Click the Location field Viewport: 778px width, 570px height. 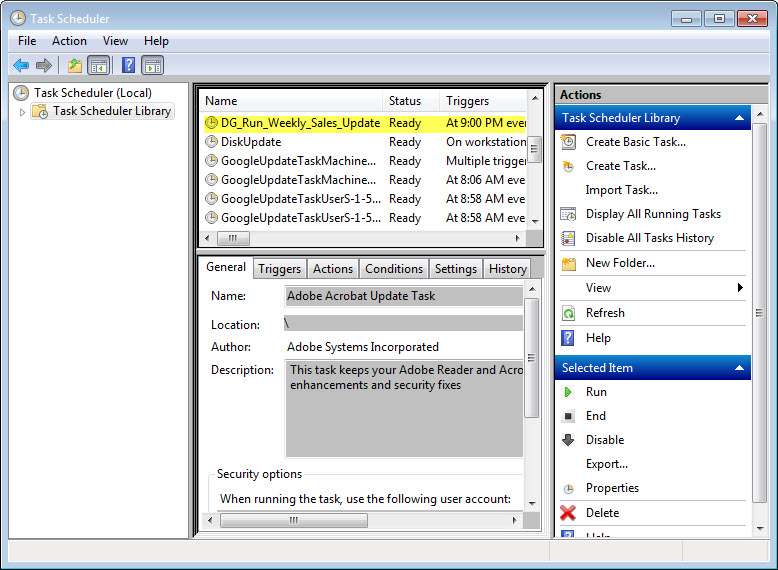click(x=403, y=323)
